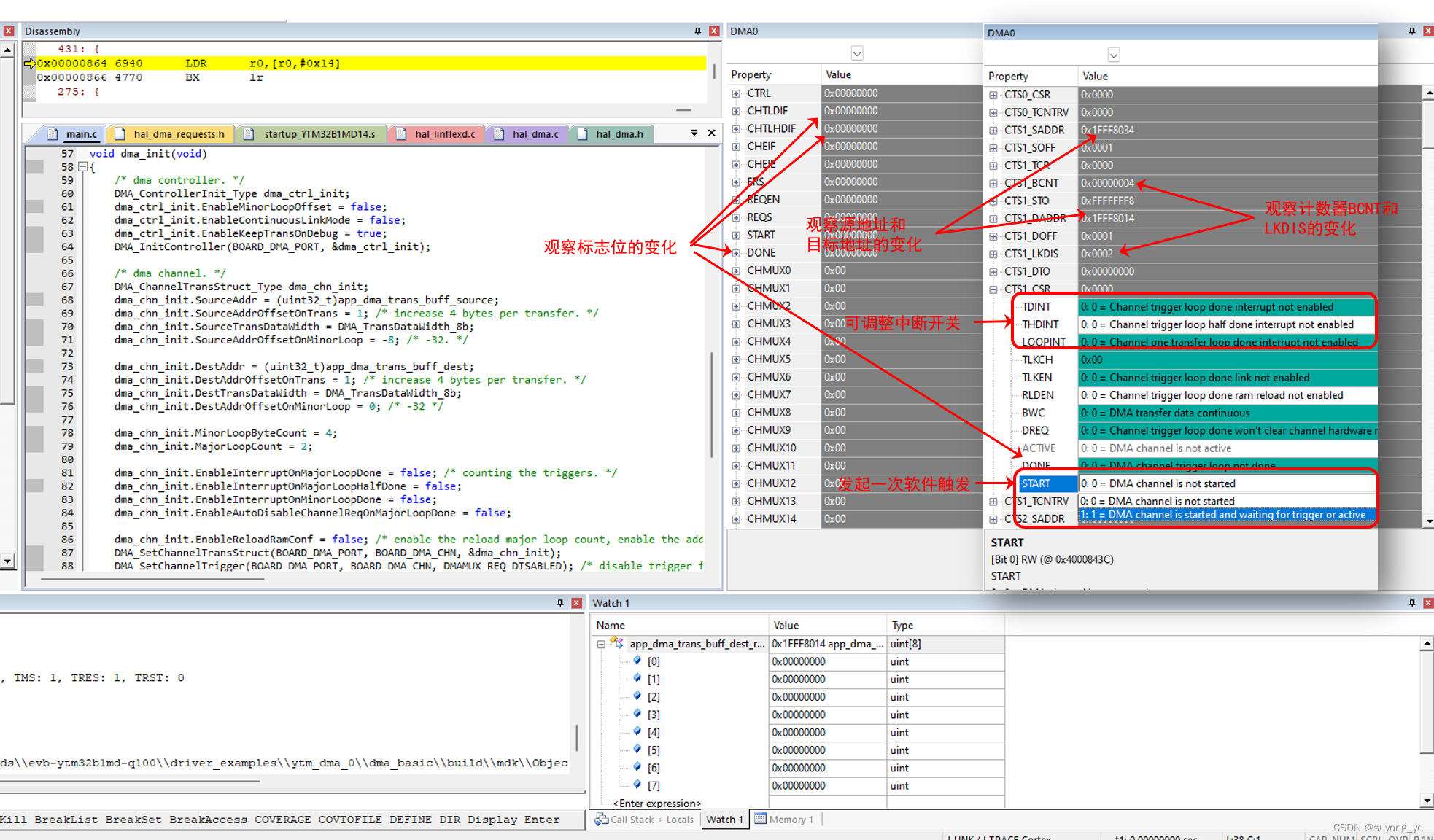Select watch element [7] value
1434x840 pixels.
click(x=799, y=786)
